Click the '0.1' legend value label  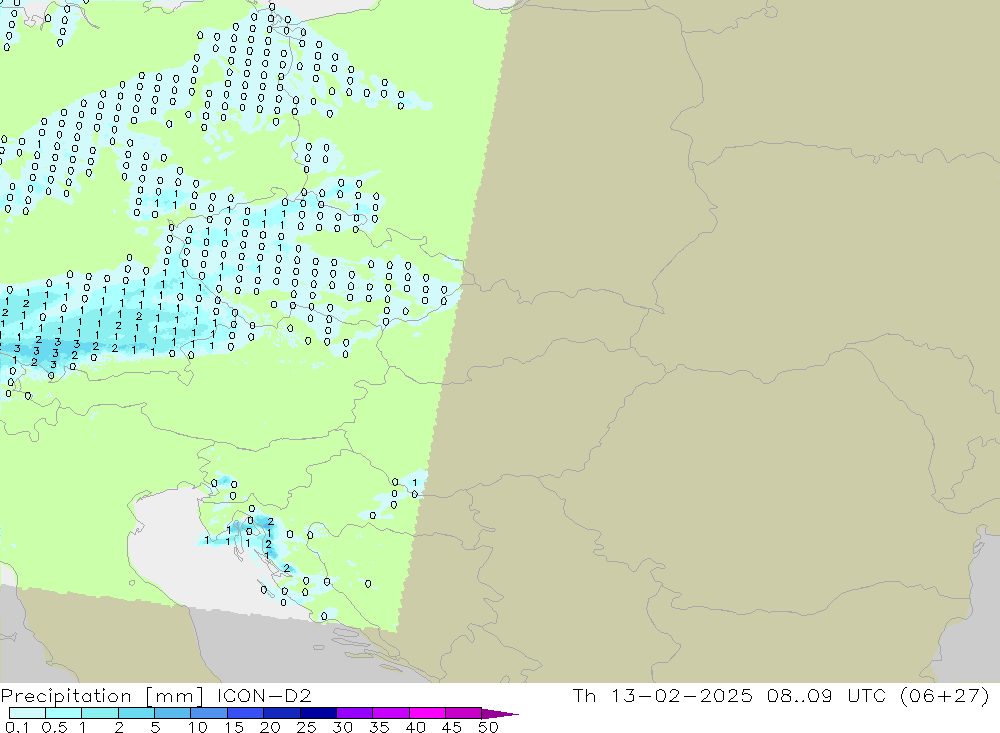point(17,727)
